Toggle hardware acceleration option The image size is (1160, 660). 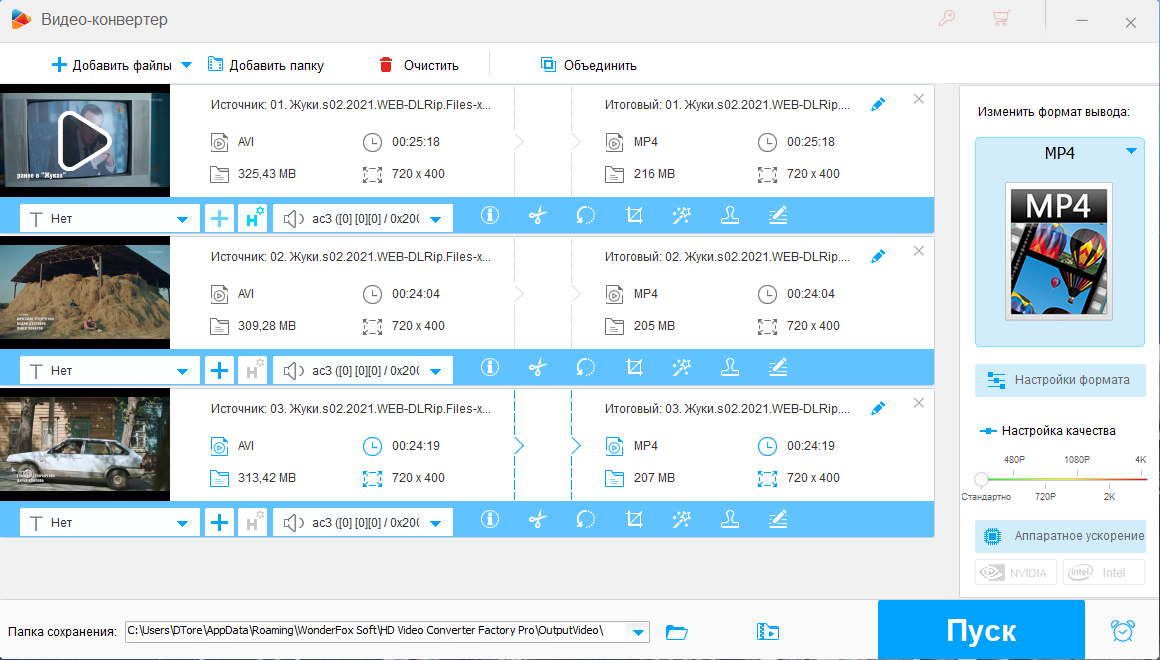pos(1060,536)
